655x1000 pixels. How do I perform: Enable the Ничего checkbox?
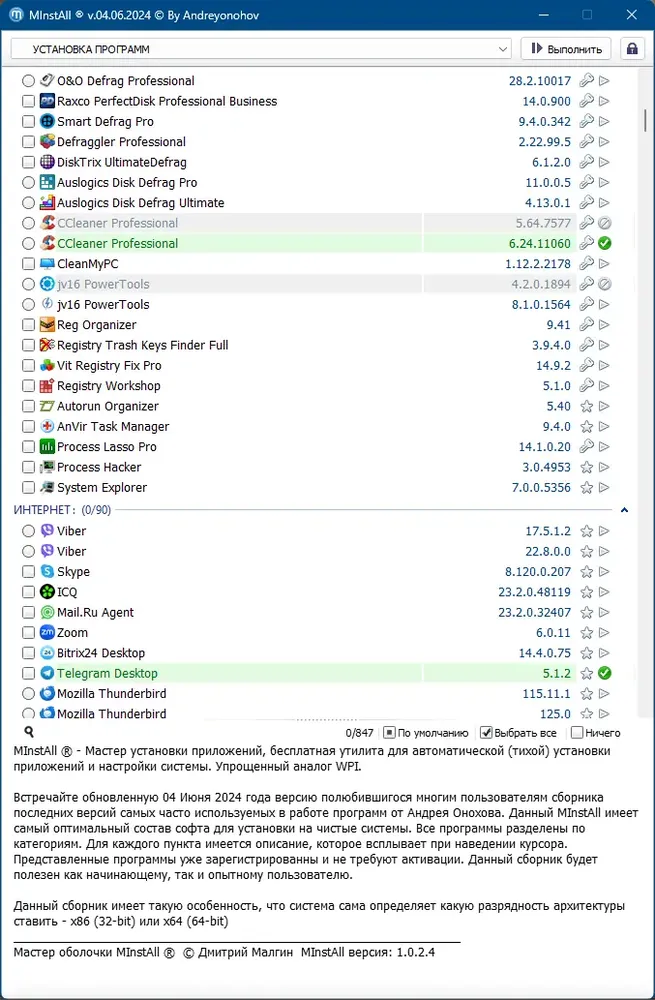(577, 733)
